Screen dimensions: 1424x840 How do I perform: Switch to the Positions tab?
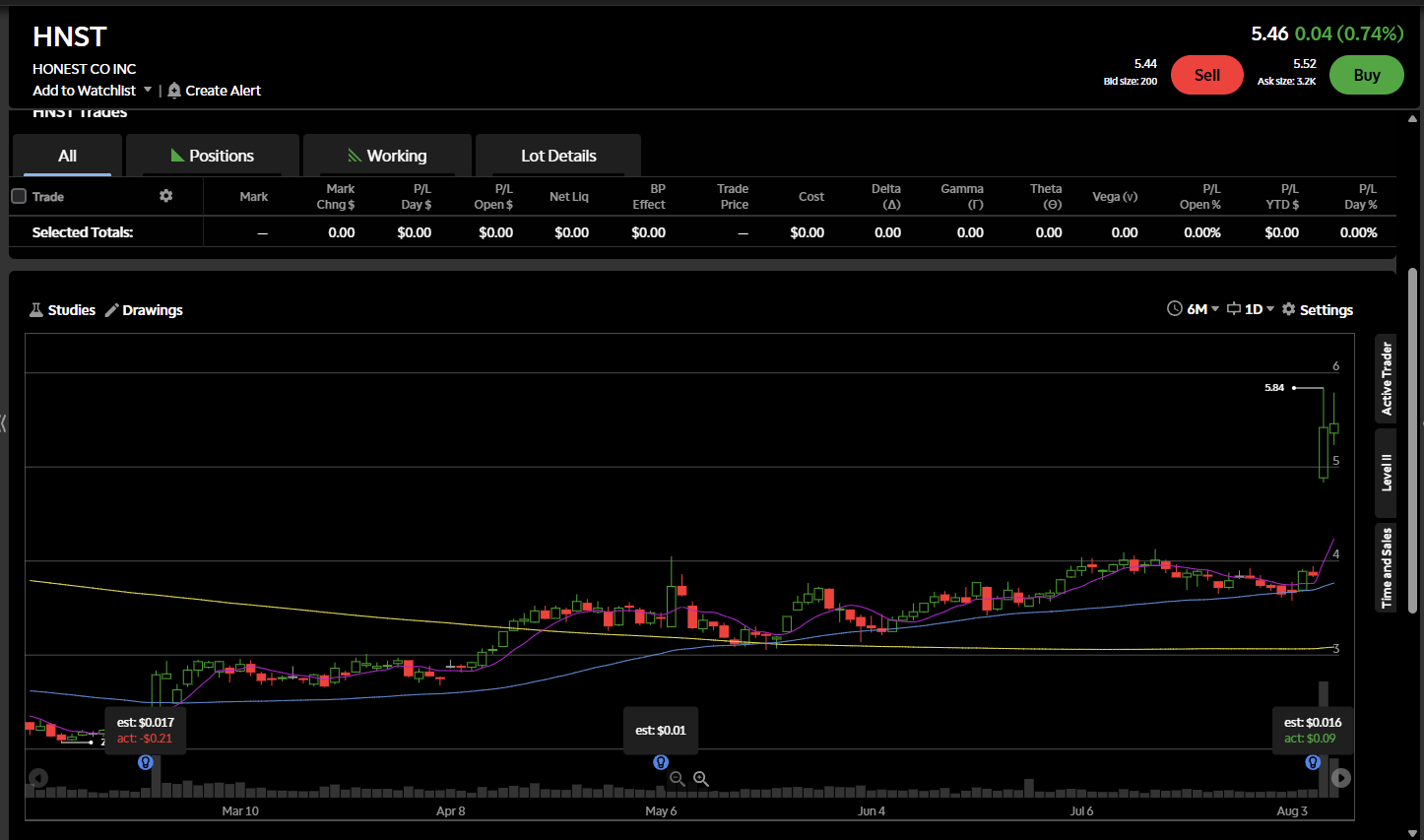(x=213, y=156)
